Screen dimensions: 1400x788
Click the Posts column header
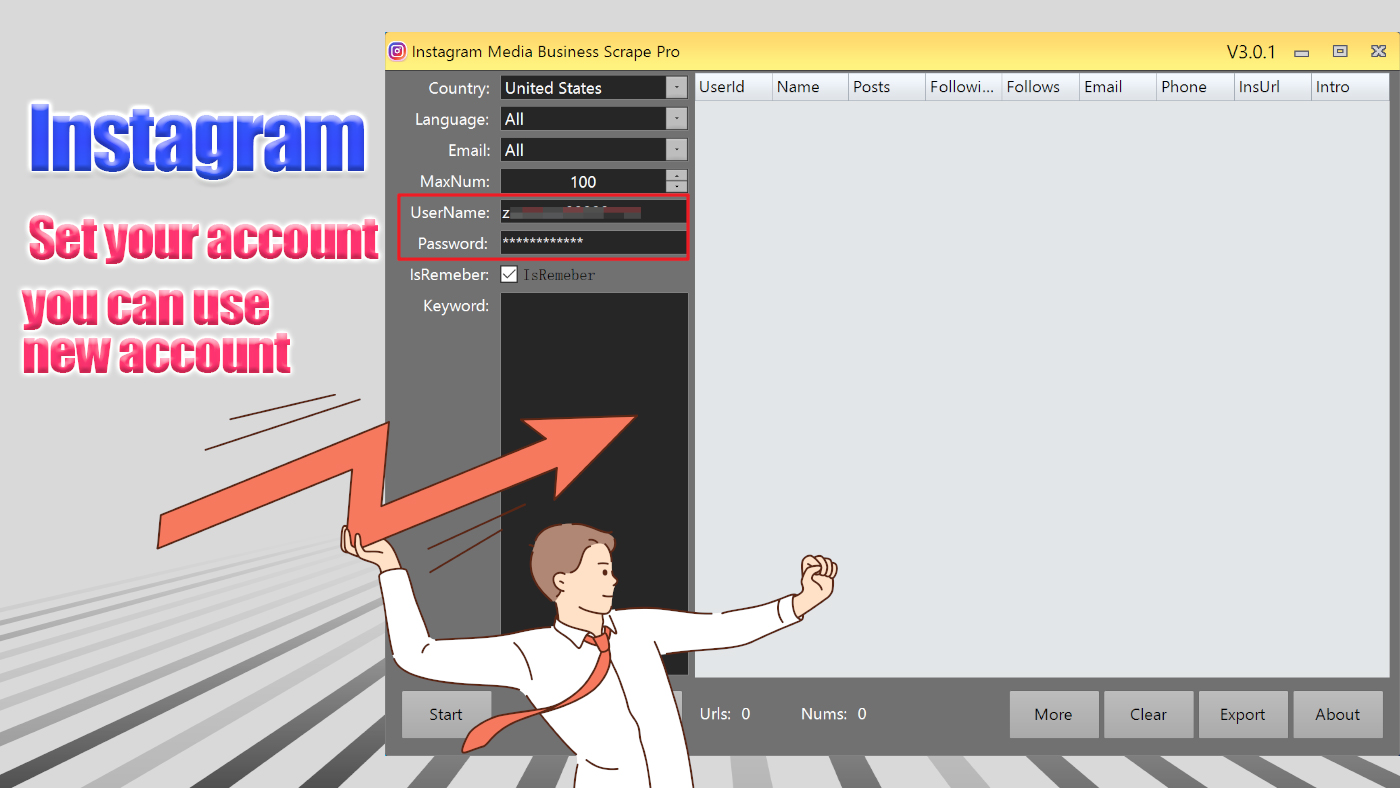click(888, 87)
